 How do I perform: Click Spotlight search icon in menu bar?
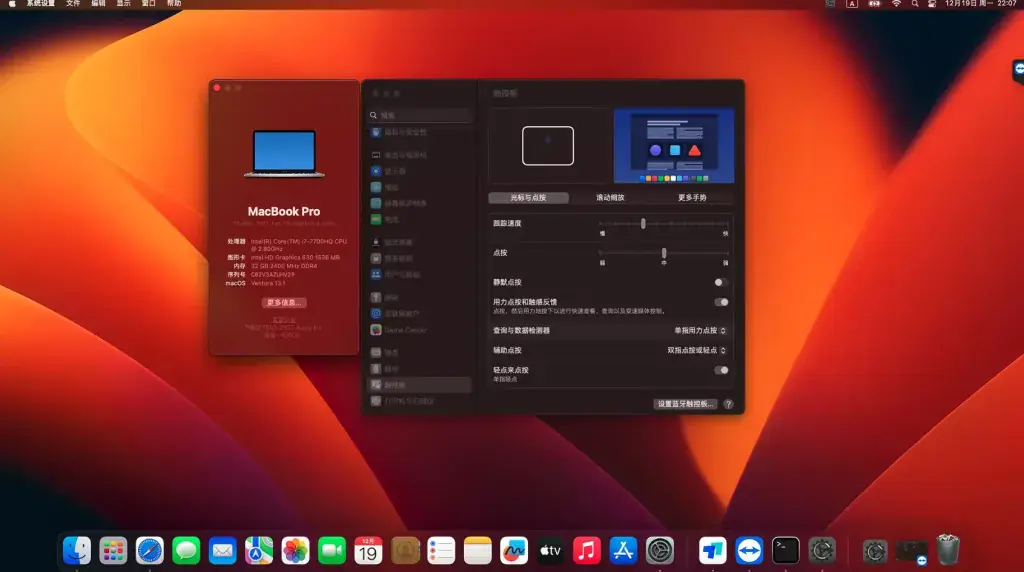915,3
